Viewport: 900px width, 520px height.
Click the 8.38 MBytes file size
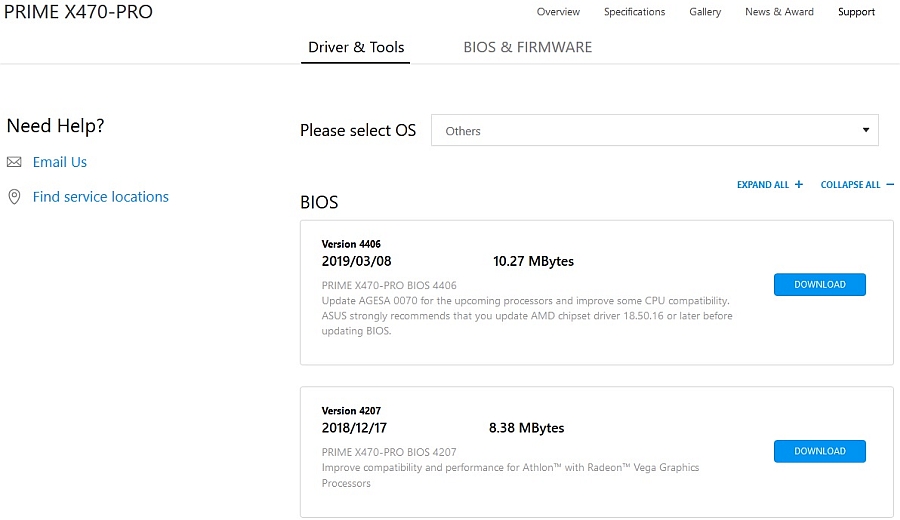click(526, 428)
